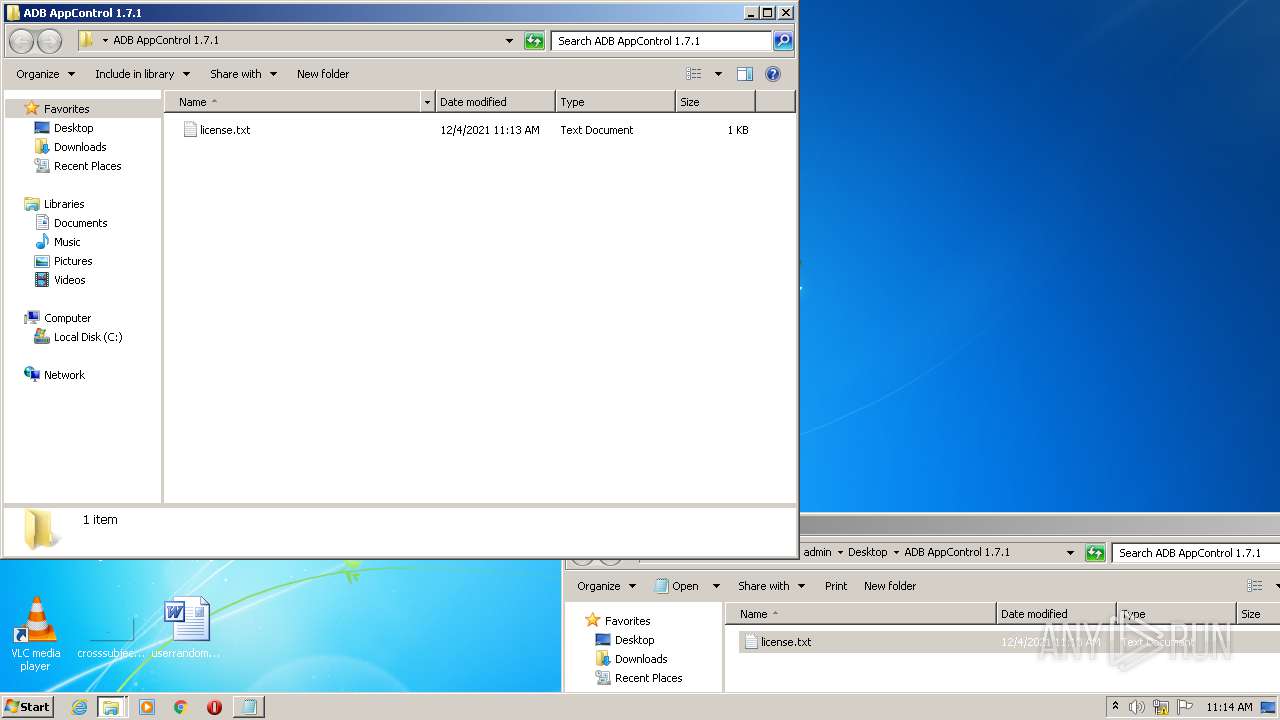Open Local Disk (C:)
The height and width of the screenshot is (720, 1280).
click(x=88, y=337)
